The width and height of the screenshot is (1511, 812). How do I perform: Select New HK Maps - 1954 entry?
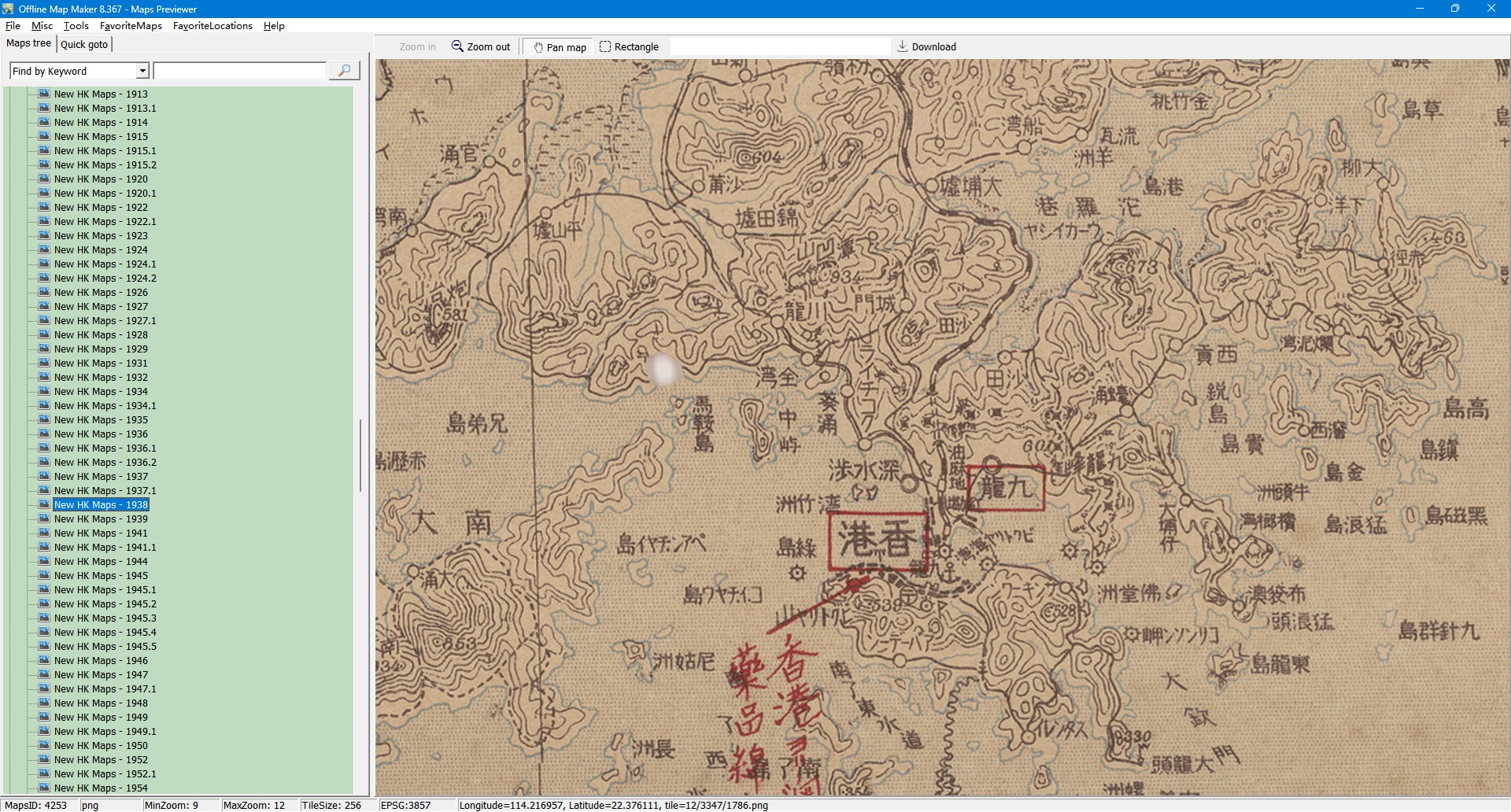pyautogui.click(x=101, y=788)
